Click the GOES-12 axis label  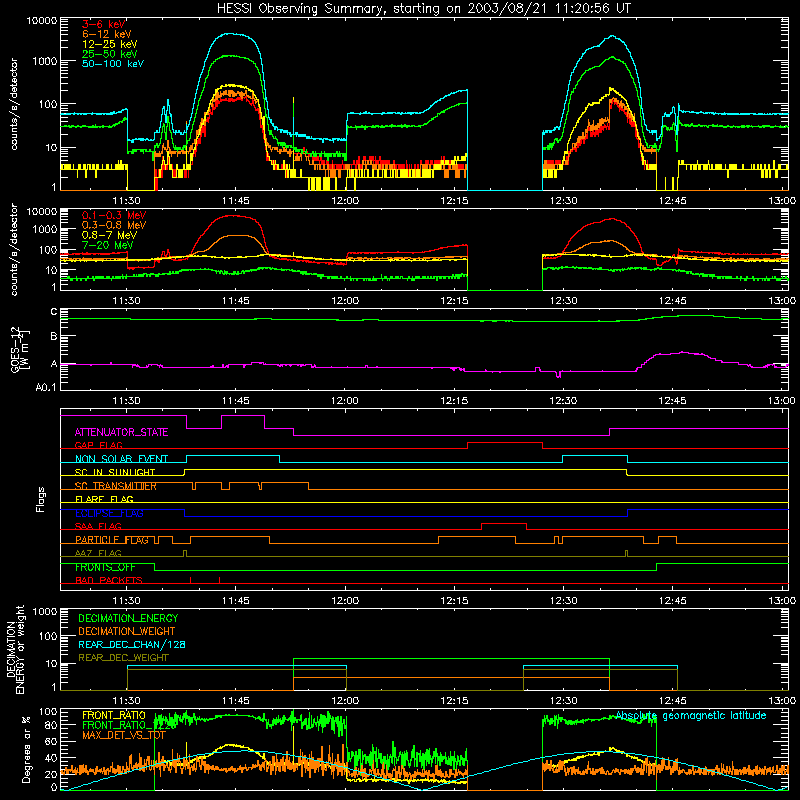pyautogui.click(x=20, y=349)
